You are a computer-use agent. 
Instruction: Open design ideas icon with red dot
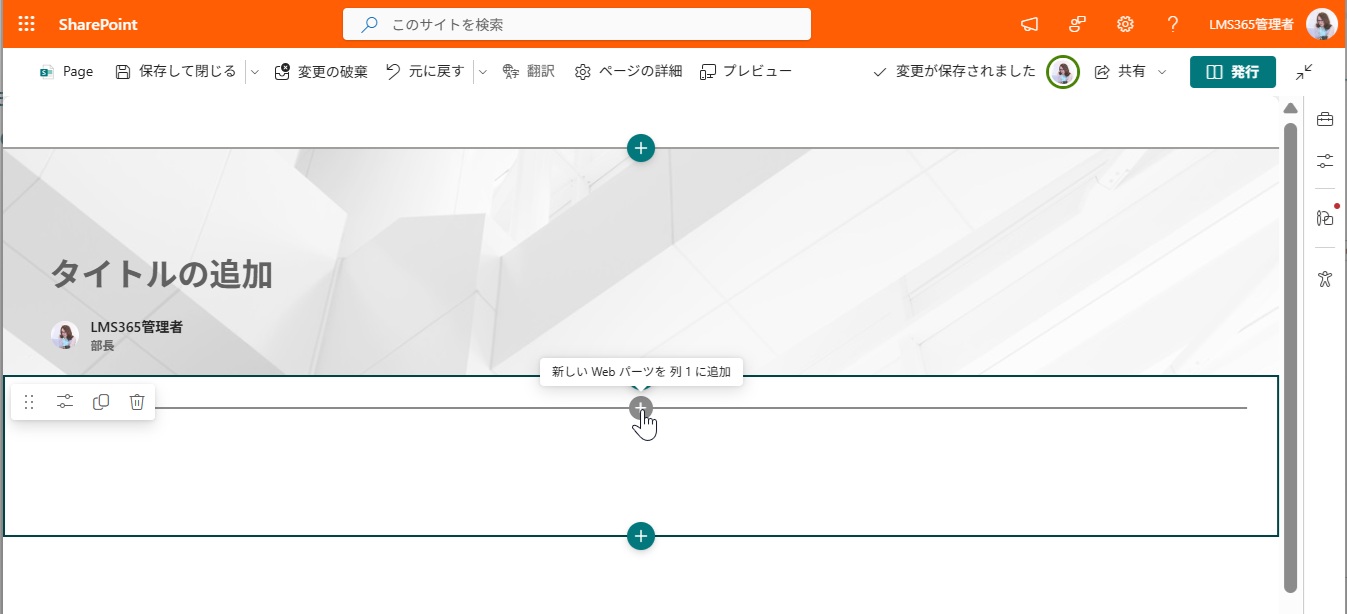pyautogui.click(x=1325, y=218)
